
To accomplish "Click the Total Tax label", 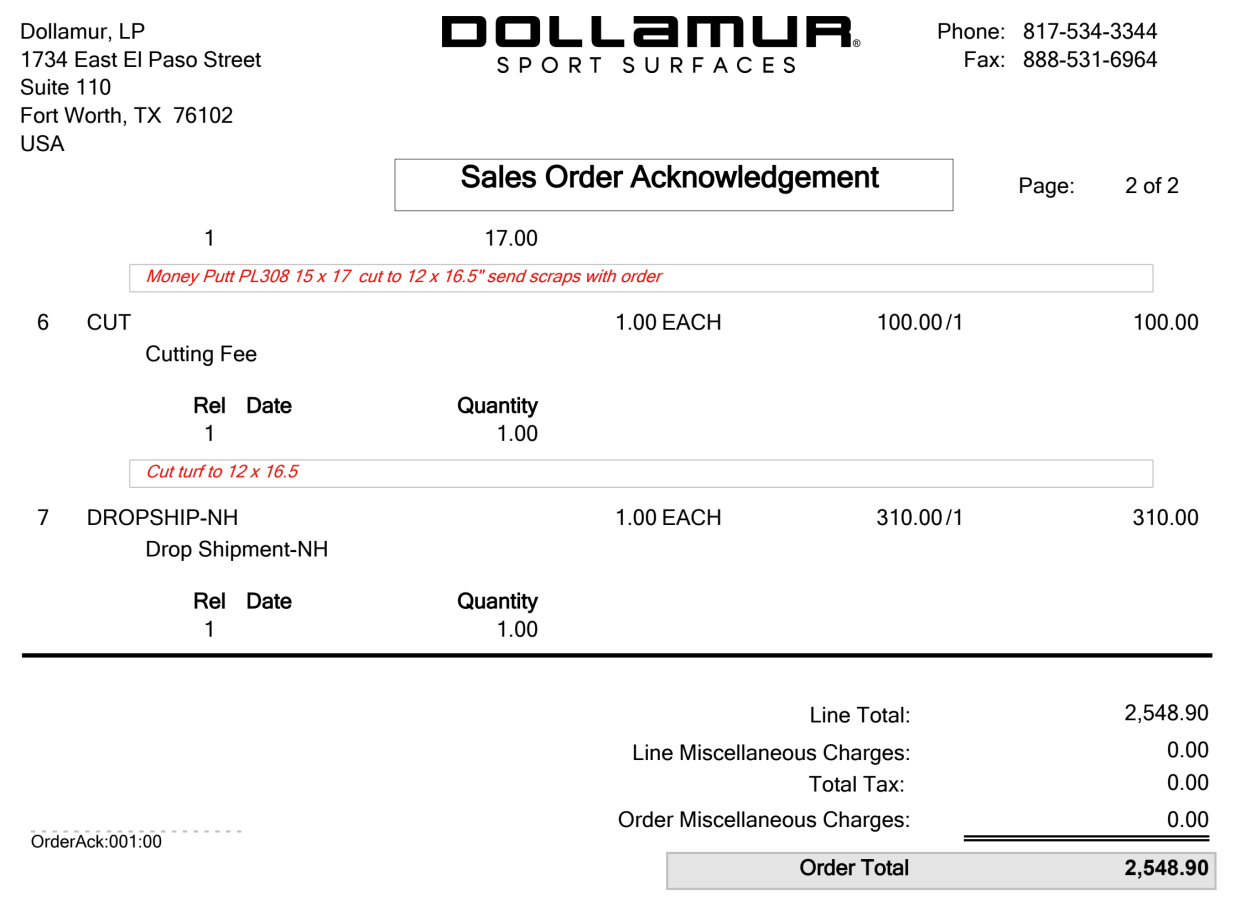I will click(857, 785).
